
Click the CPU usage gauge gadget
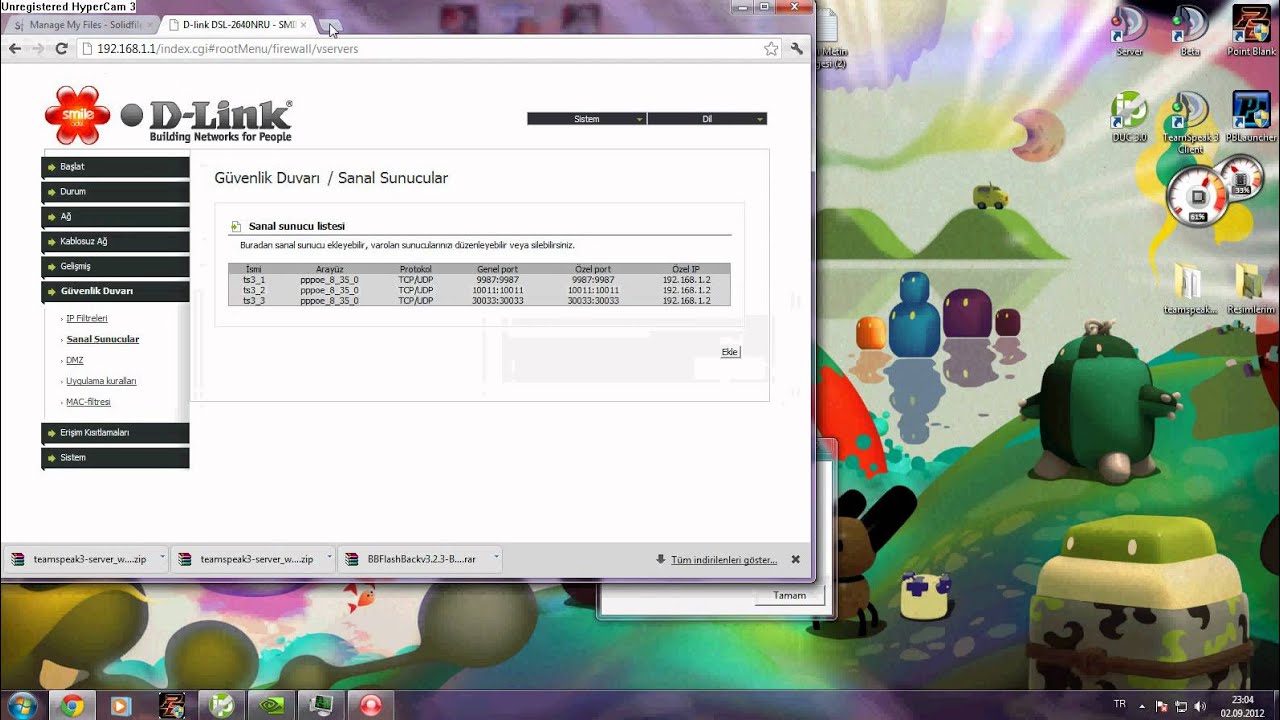click(1198, 195)
